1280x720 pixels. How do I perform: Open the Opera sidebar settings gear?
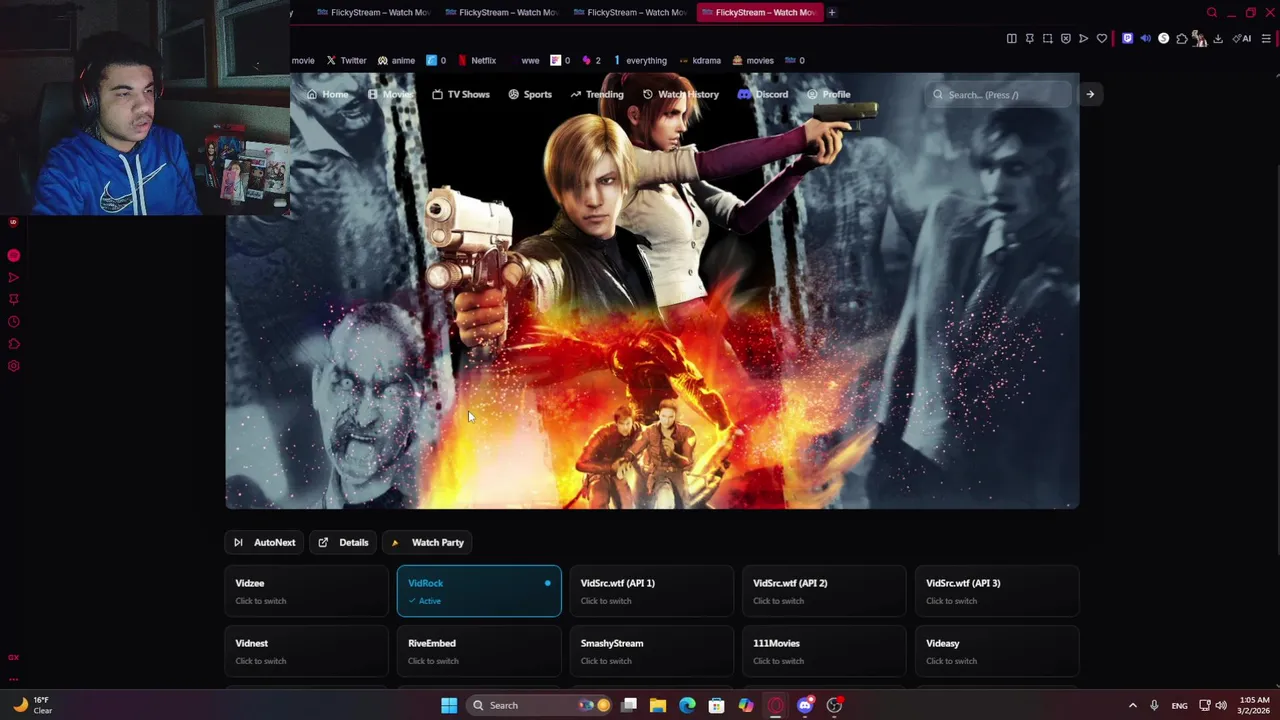(14, 366)
